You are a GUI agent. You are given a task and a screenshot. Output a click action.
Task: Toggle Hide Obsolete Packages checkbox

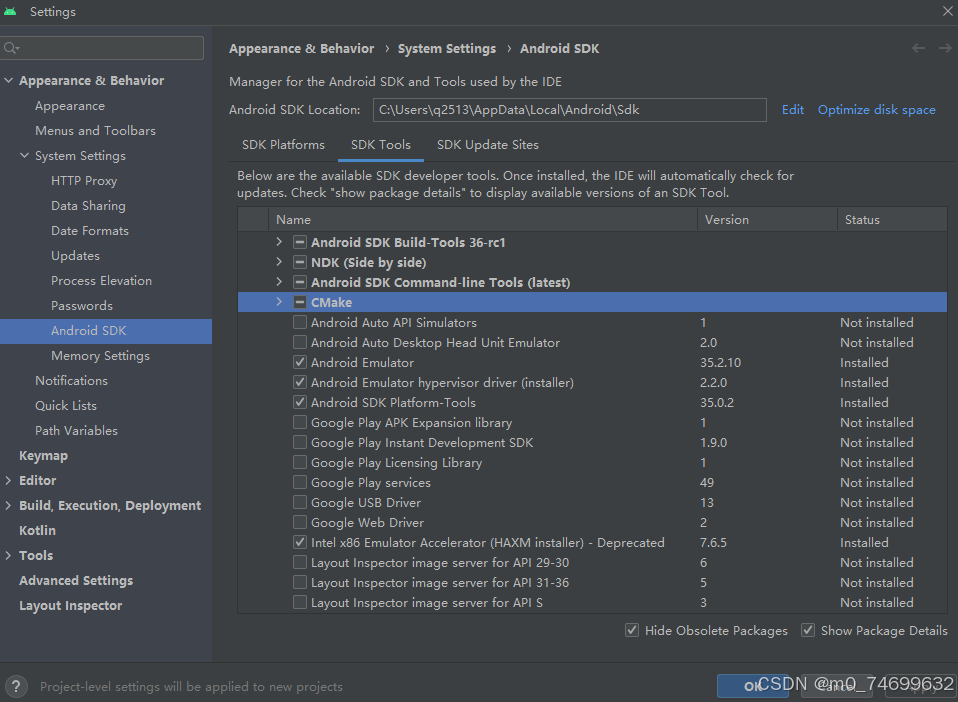click(632, 630)
